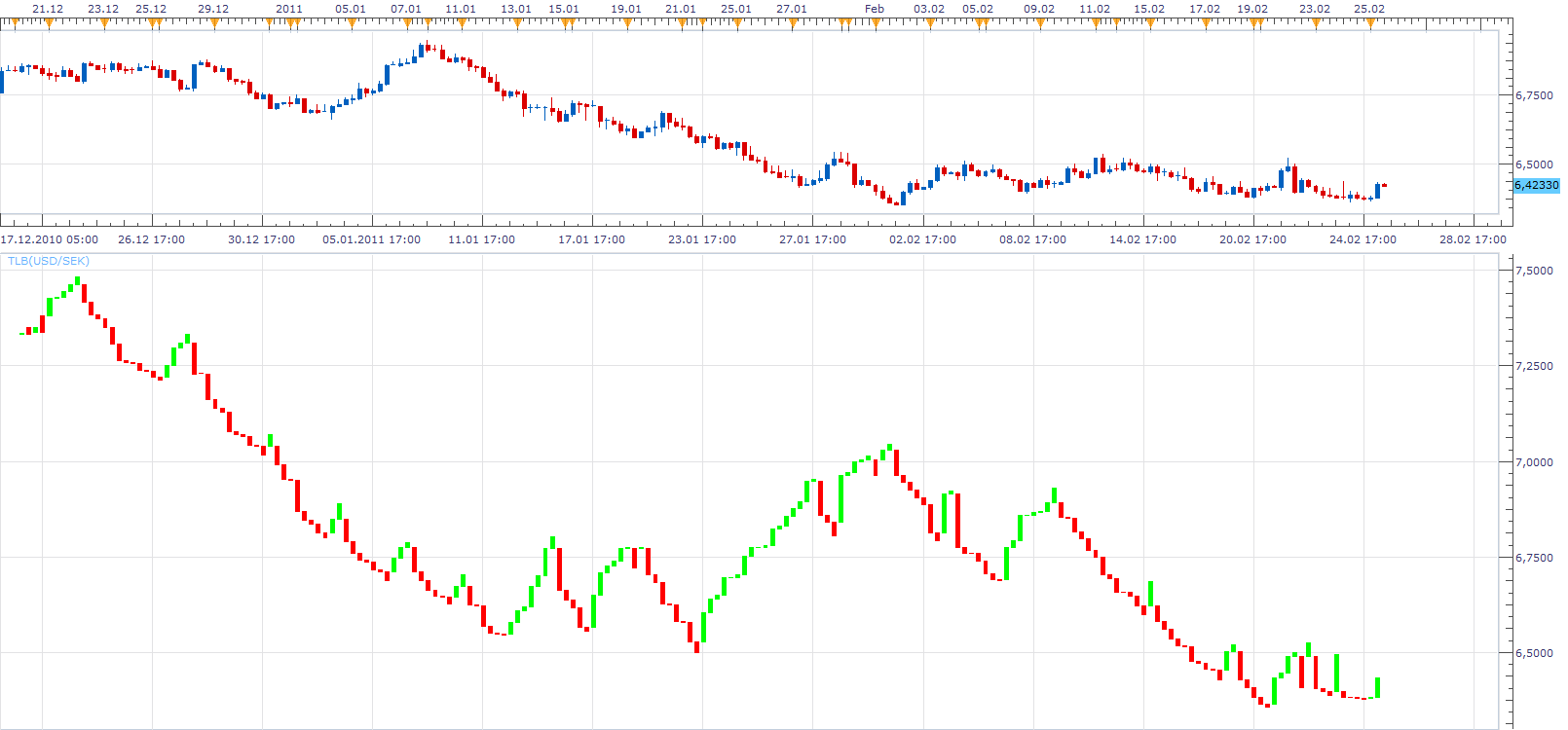Click the 6,7500 label on upper chart
Screen dimensions: 1568x730
(1534, 95)
